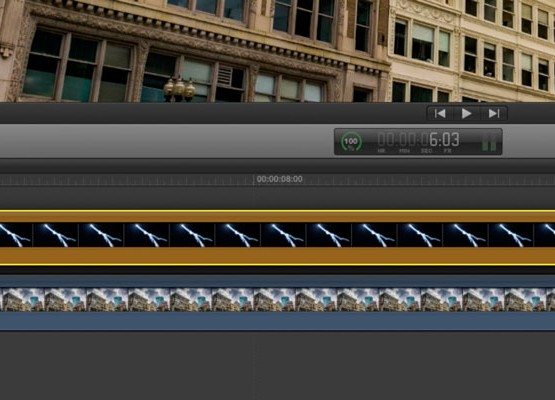Deselect clips by clicking empty area below storyline
Viewport: 555px width, 400px height.
tap(278, 366)
